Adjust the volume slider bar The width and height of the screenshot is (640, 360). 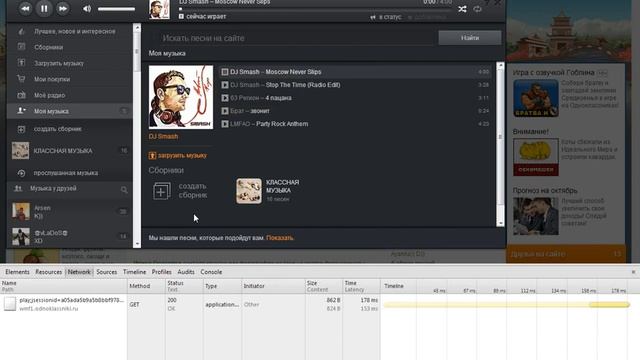coord(116,9)
